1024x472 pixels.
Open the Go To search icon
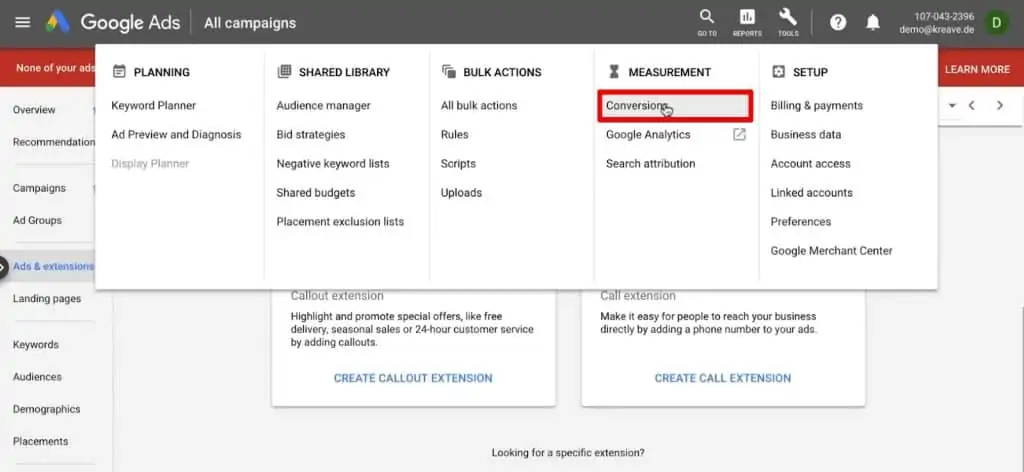coord(707,23)
